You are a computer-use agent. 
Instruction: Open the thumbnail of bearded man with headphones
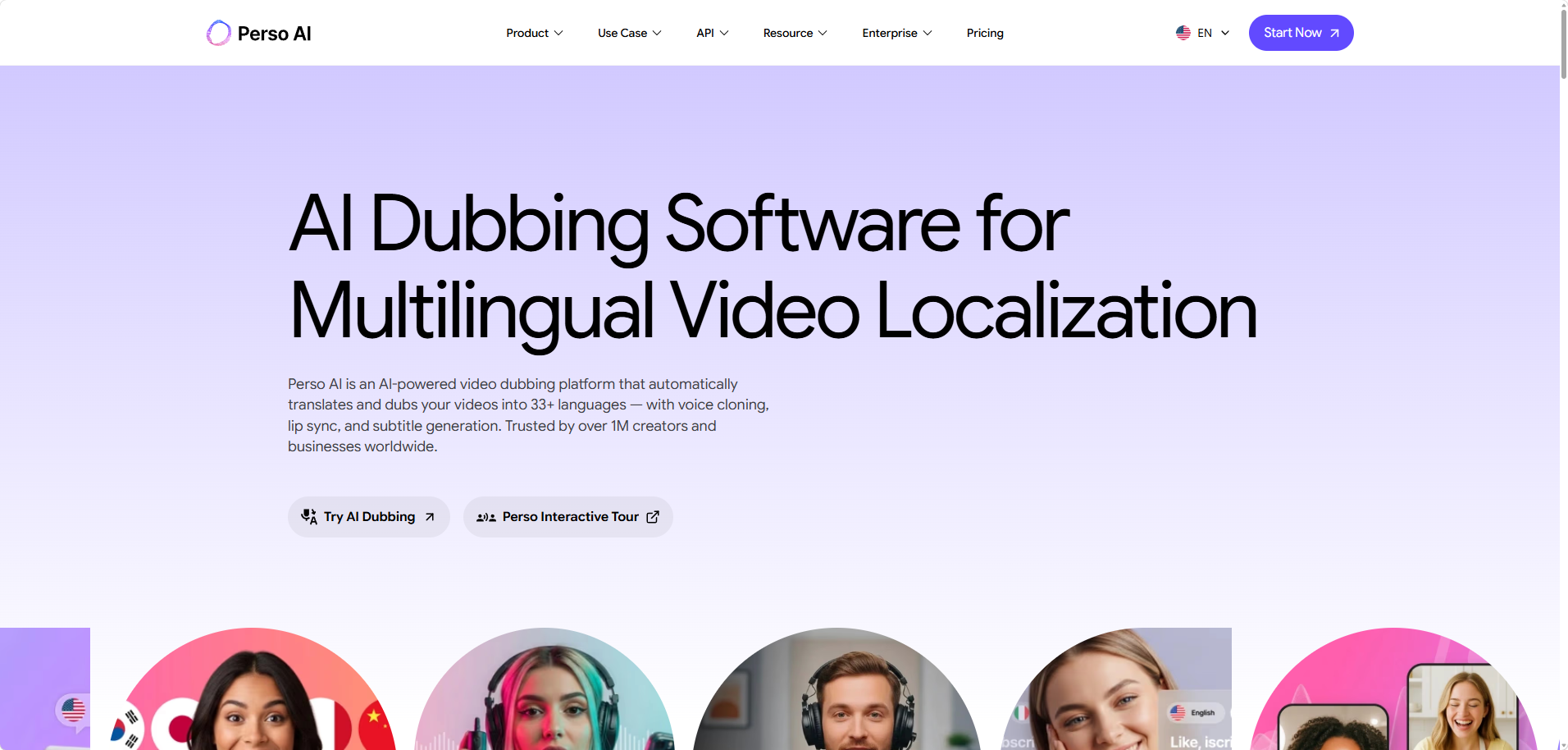(x=837, y=689)
